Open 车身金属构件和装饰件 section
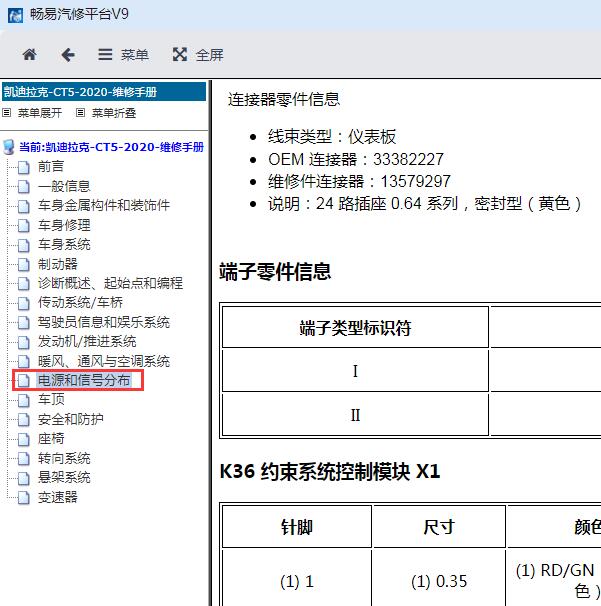601x606 pixels. tap(104, 205)
